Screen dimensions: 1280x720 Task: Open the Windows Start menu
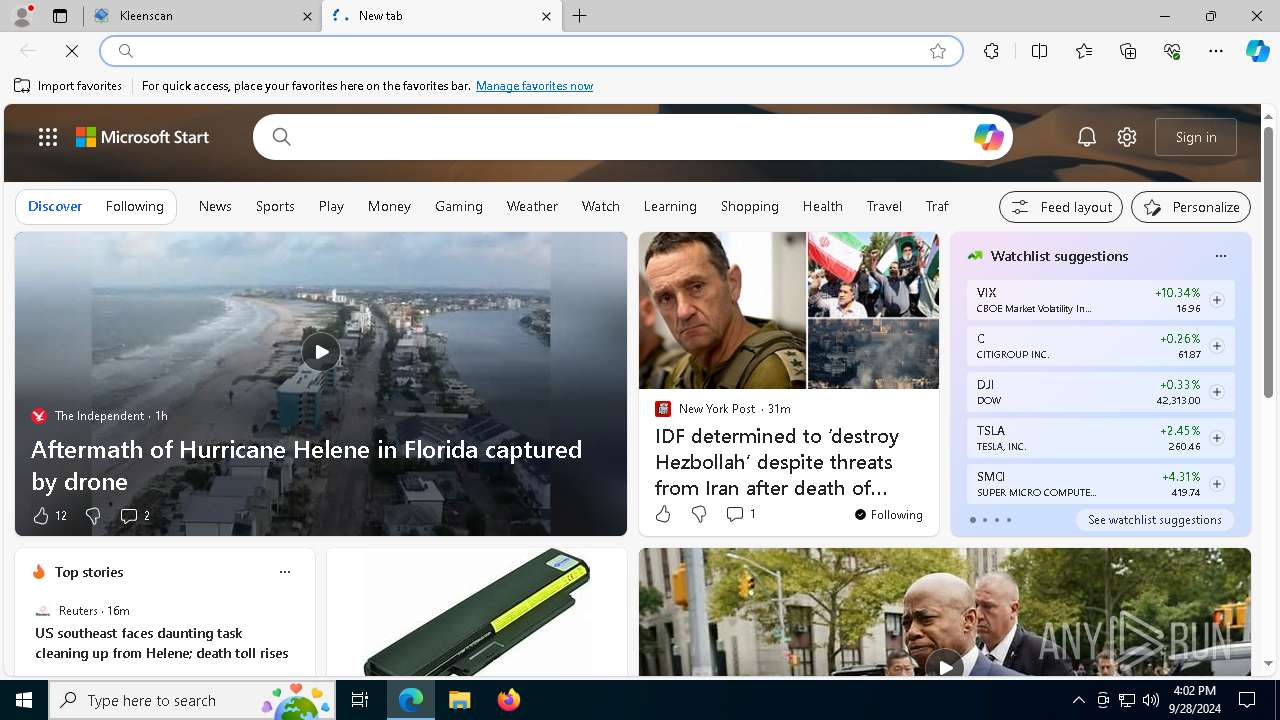(24, 700)
